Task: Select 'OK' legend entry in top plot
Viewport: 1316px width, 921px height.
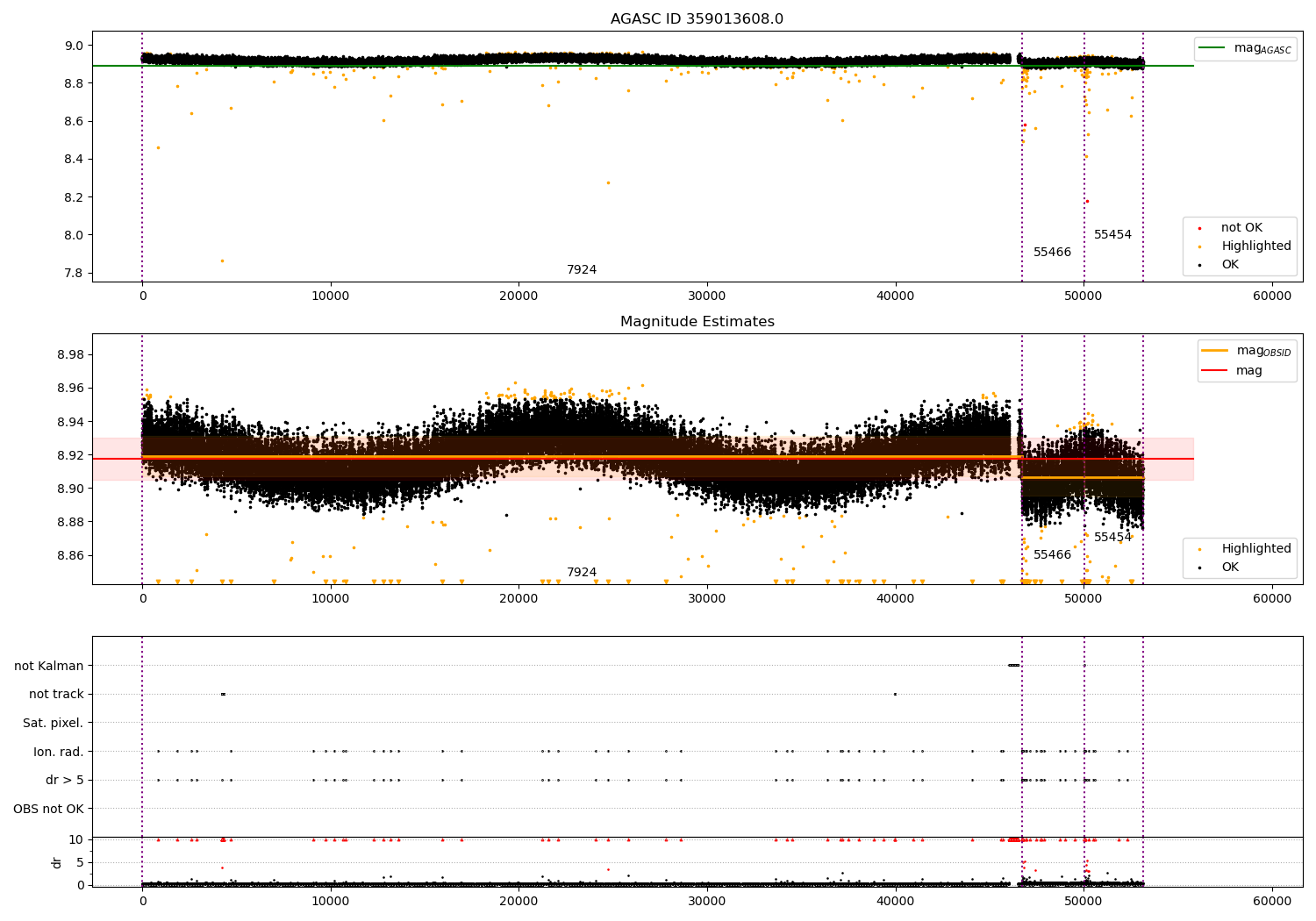Action: (x=1218, y=265)
